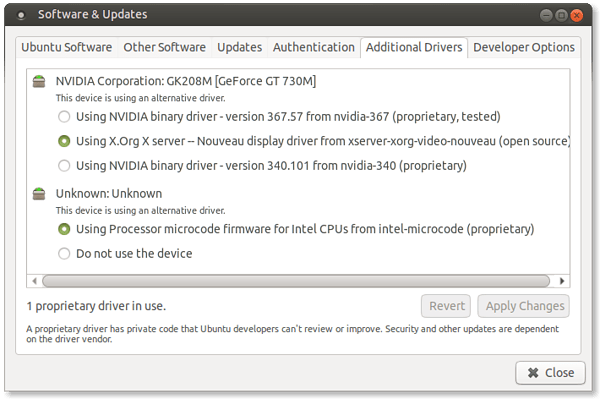Click the NVIDIA GeForce GT 730M device icon

[39, 81]
